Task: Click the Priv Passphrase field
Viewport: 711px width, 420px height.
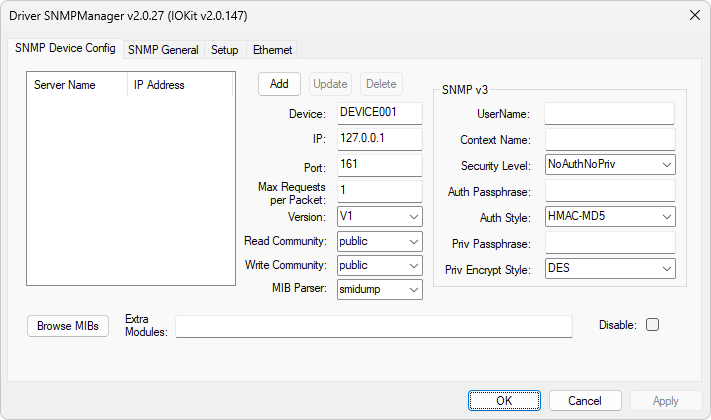Action: coord(610,243)
